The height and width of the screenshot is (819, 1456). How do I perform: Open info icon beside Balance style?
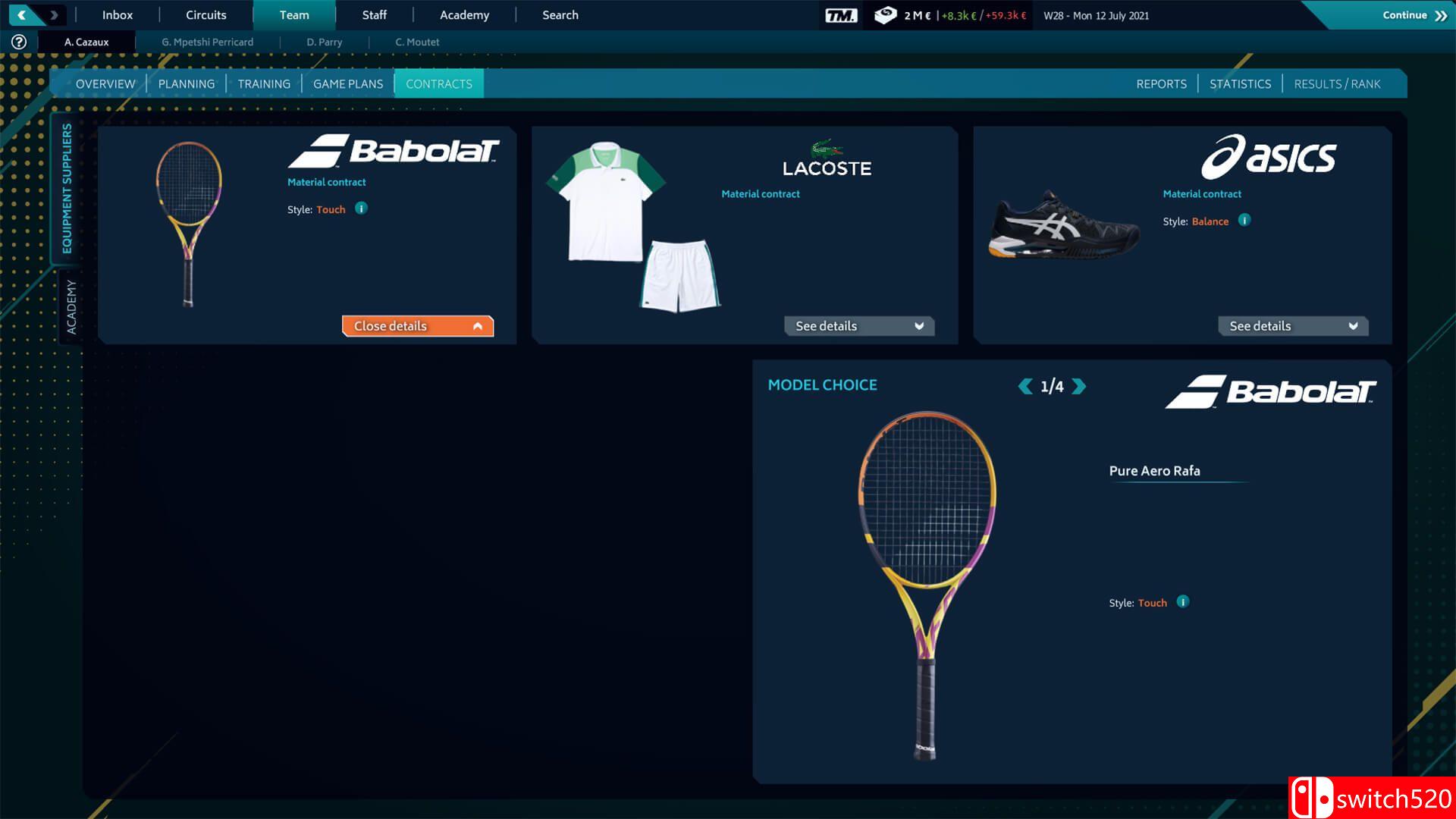tap(1244, 221)
